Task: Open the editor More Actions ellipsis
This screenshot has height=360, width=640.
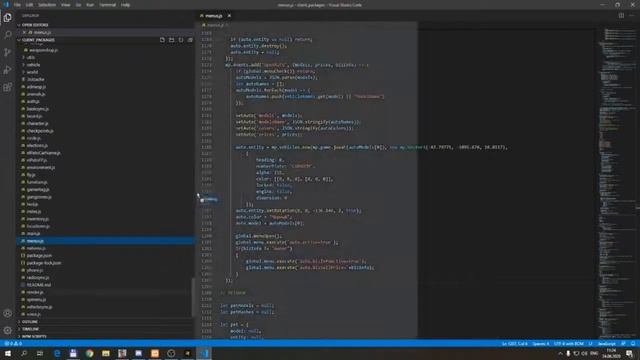Action: 632,16
